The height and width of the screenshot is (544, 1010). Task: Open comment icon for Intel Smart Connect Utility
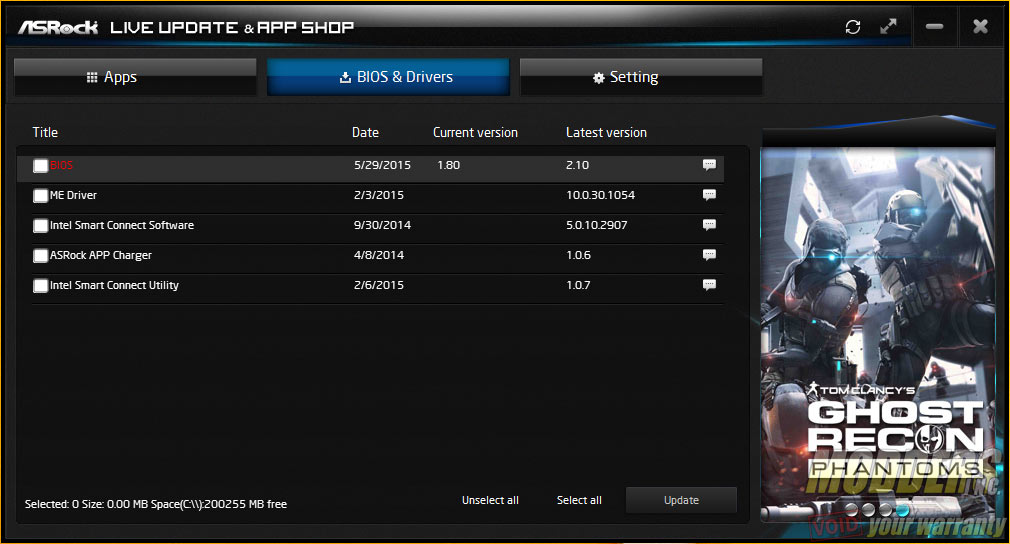click(x=709, y=285)
